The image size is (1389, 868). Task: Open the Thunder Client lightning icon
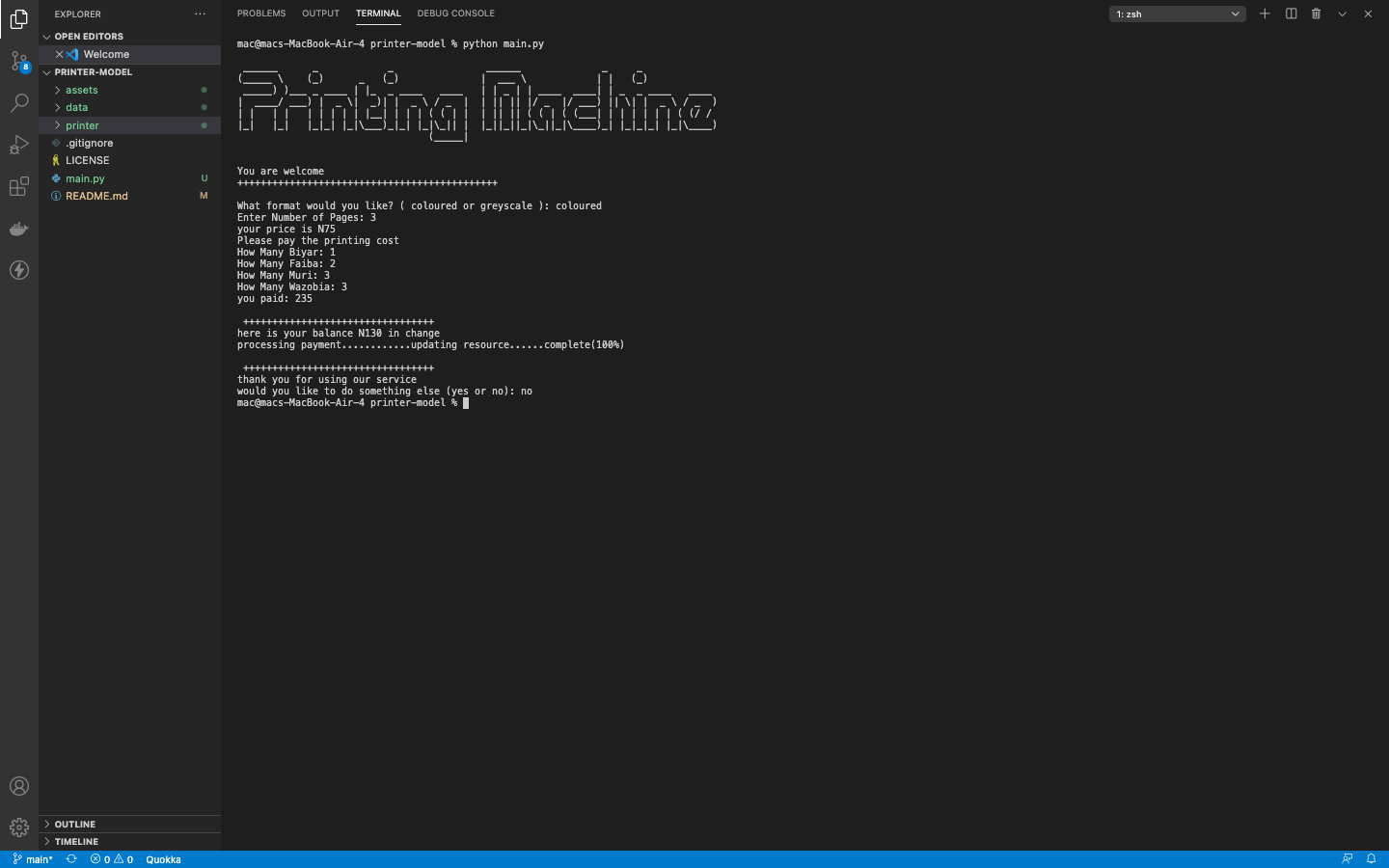[19, 270]
